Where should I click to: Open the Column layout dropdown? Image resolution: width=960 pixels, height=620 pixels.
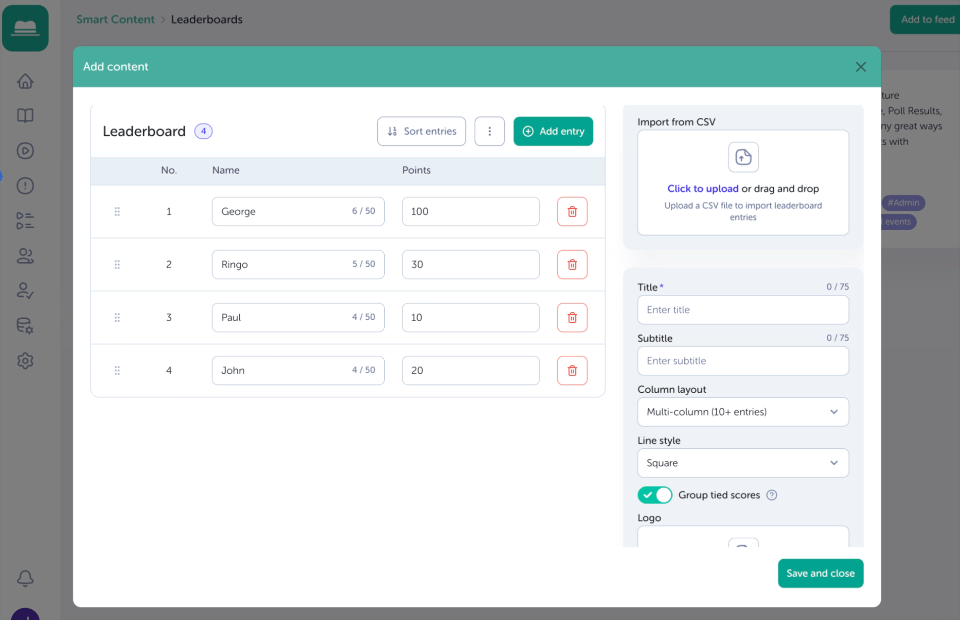coord(743,412)
